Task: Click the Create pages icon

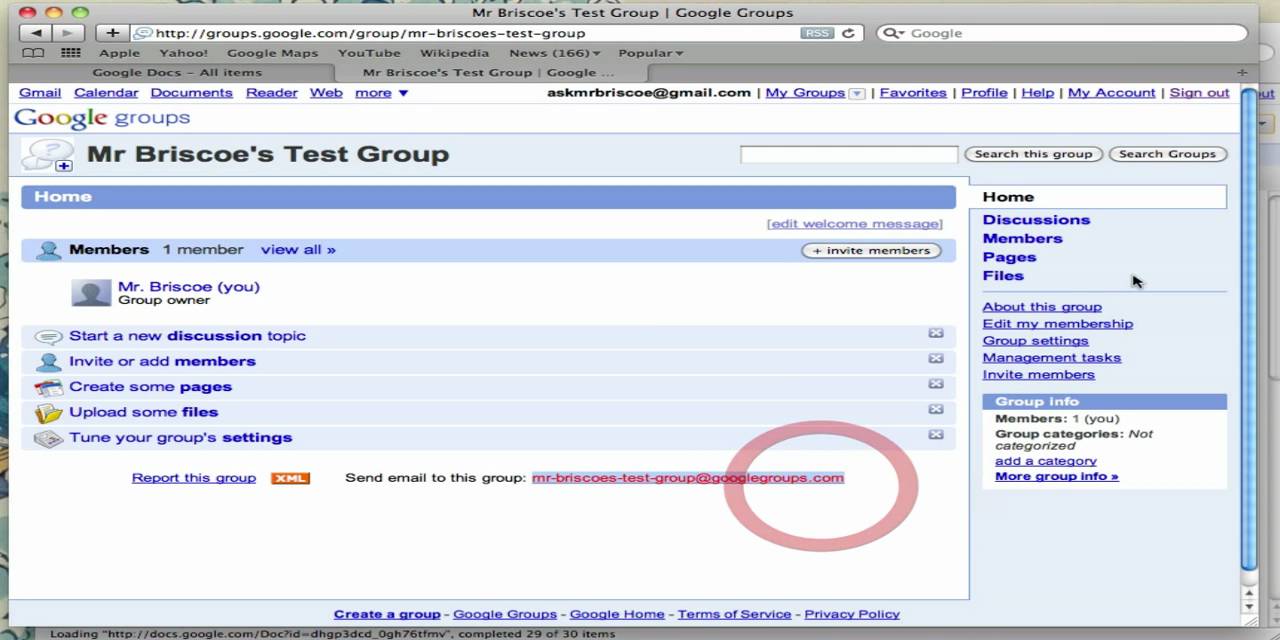Action: tap(48, 388)
